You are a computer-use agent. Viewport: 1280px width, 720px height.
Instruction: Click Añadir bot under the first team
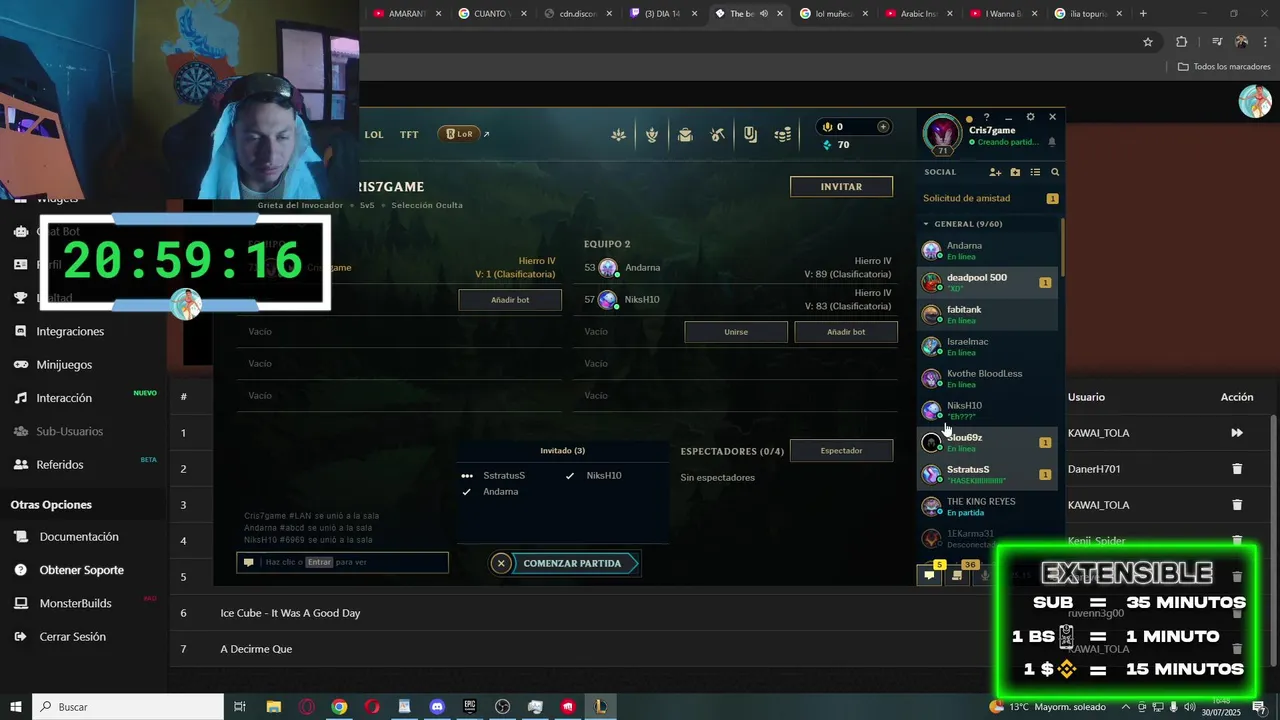[x=510, y=300]
